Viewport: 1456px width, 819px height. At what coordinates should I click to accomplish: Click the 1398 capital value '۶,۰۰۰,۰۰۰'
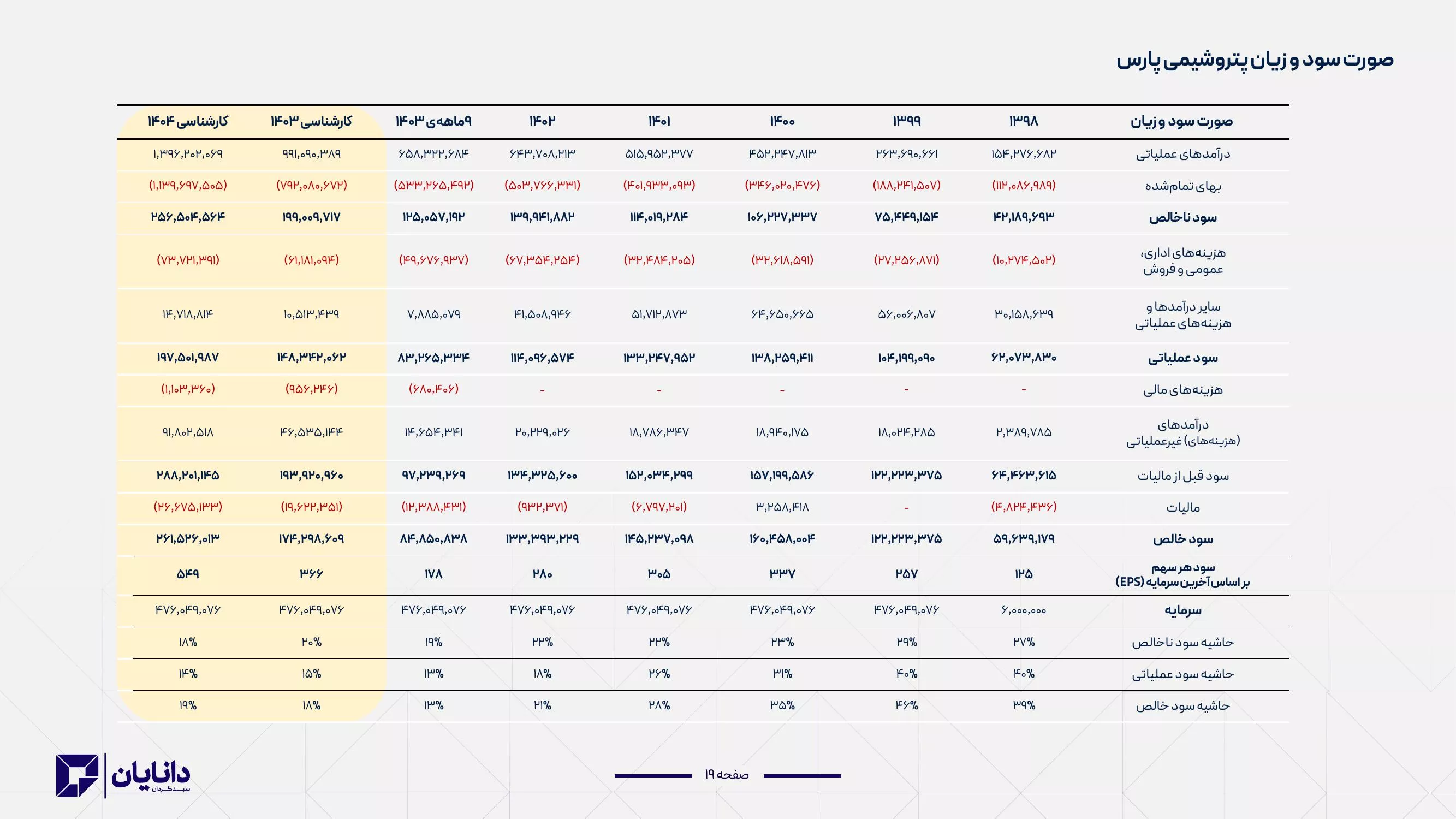(1024, 610)
